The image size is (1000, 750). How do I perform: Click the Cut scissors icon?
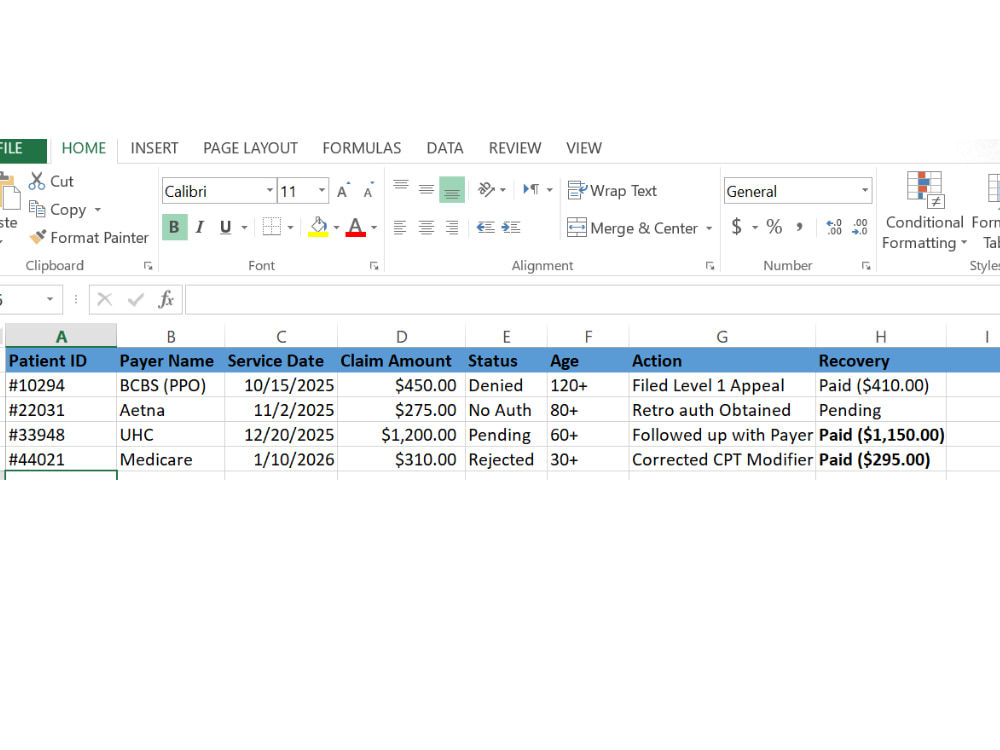36,181
